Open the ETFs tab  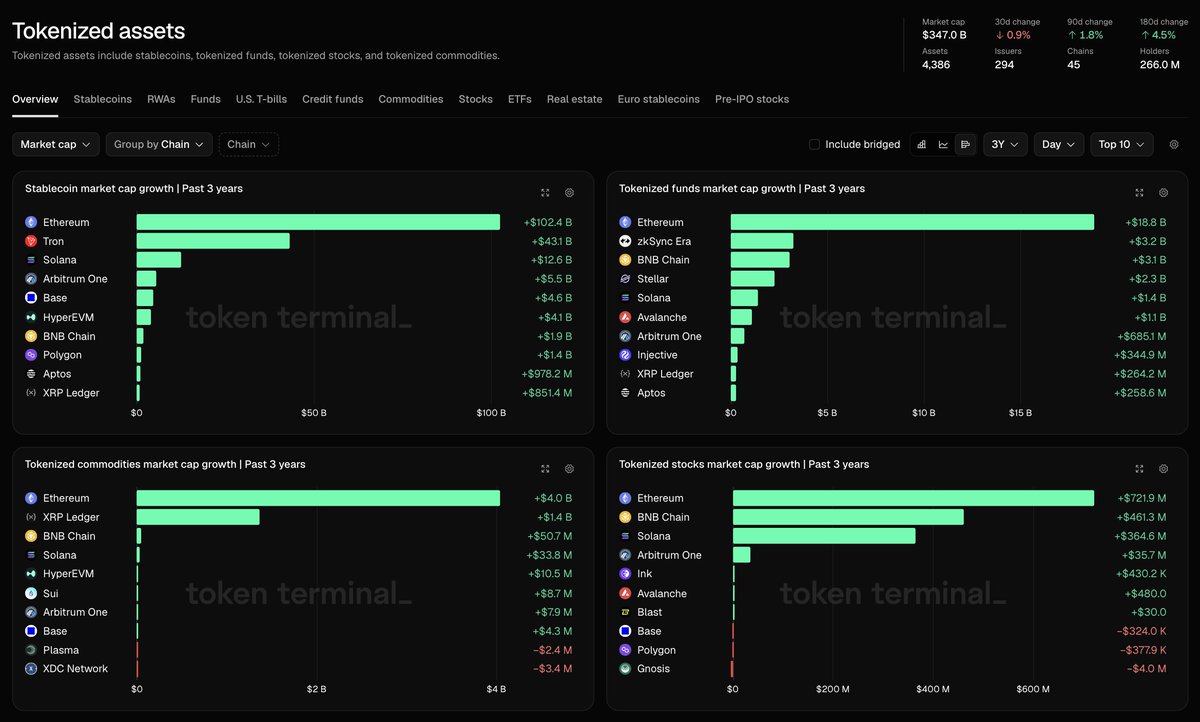(x=519, y=99)
